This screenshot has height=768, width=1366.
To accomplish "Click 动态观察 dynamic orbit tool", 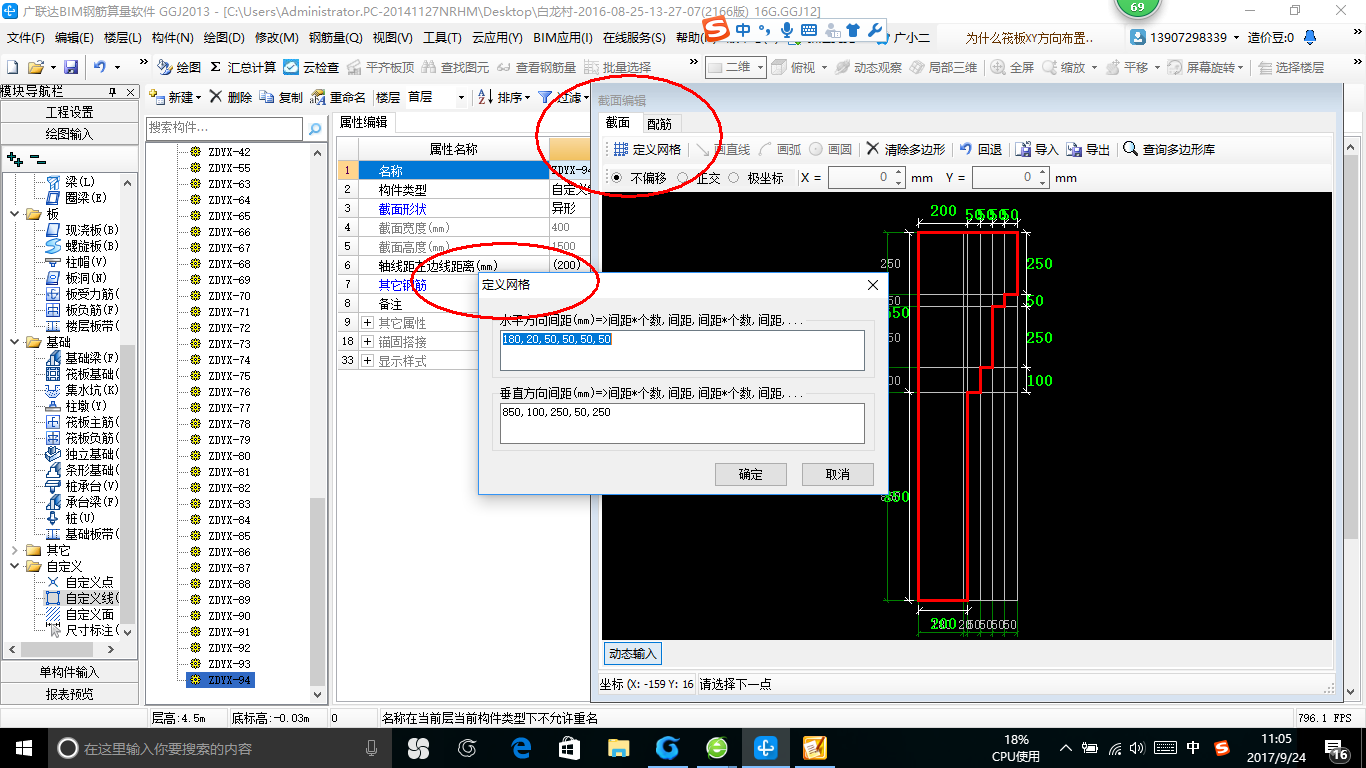I will point(868,67).
